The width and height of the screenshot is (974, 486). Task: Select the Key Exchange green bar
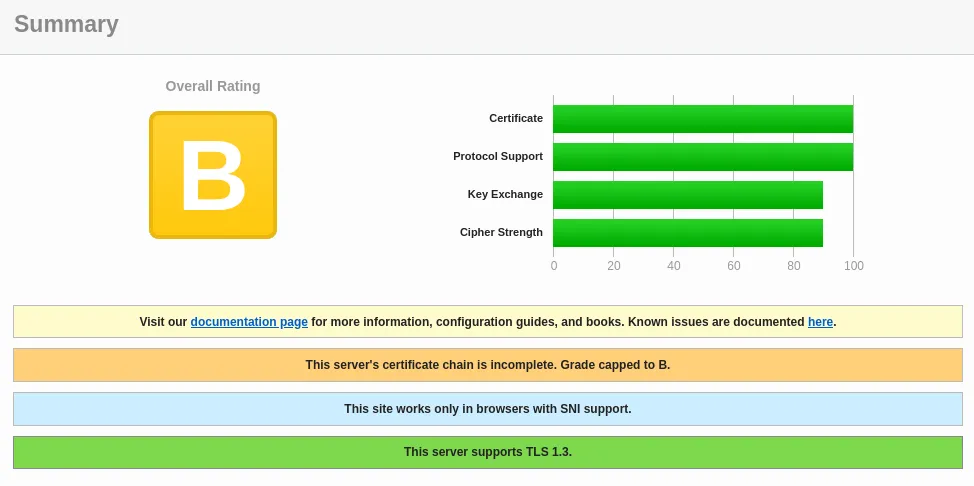[x=687, y=195]
